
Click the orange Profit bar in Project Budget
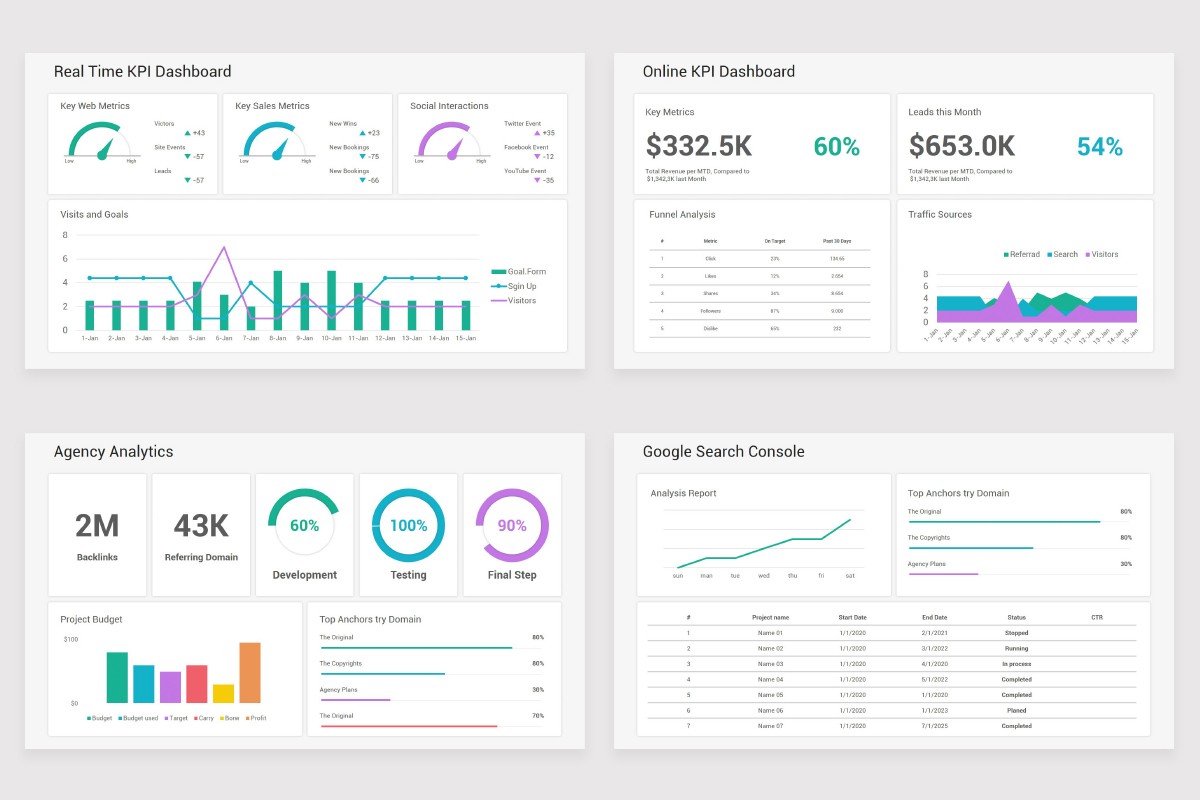coord(250,673)
